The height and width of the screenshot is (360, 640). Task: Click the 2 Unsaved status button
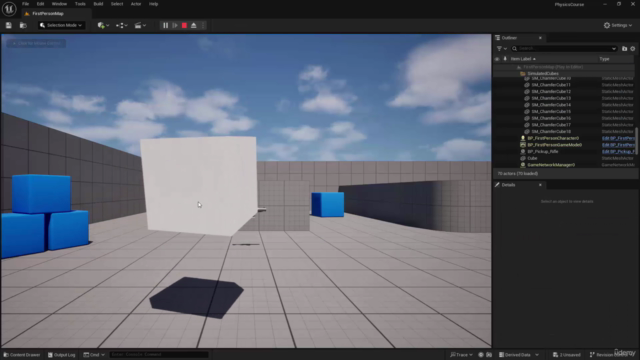(x=567, y=355)
